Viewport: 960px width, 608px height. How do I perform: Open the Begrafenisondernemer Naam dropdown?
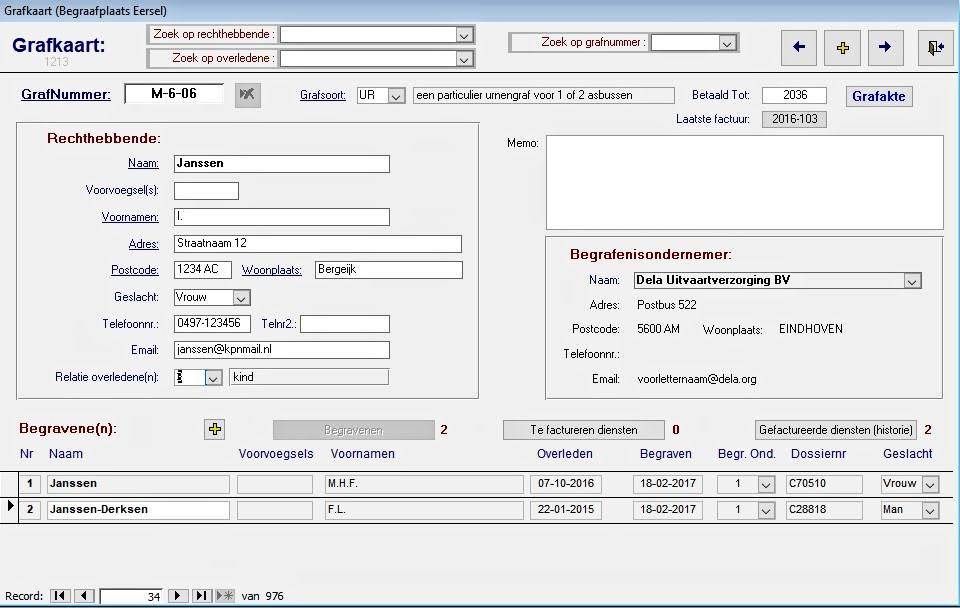[x=911, y=282]
